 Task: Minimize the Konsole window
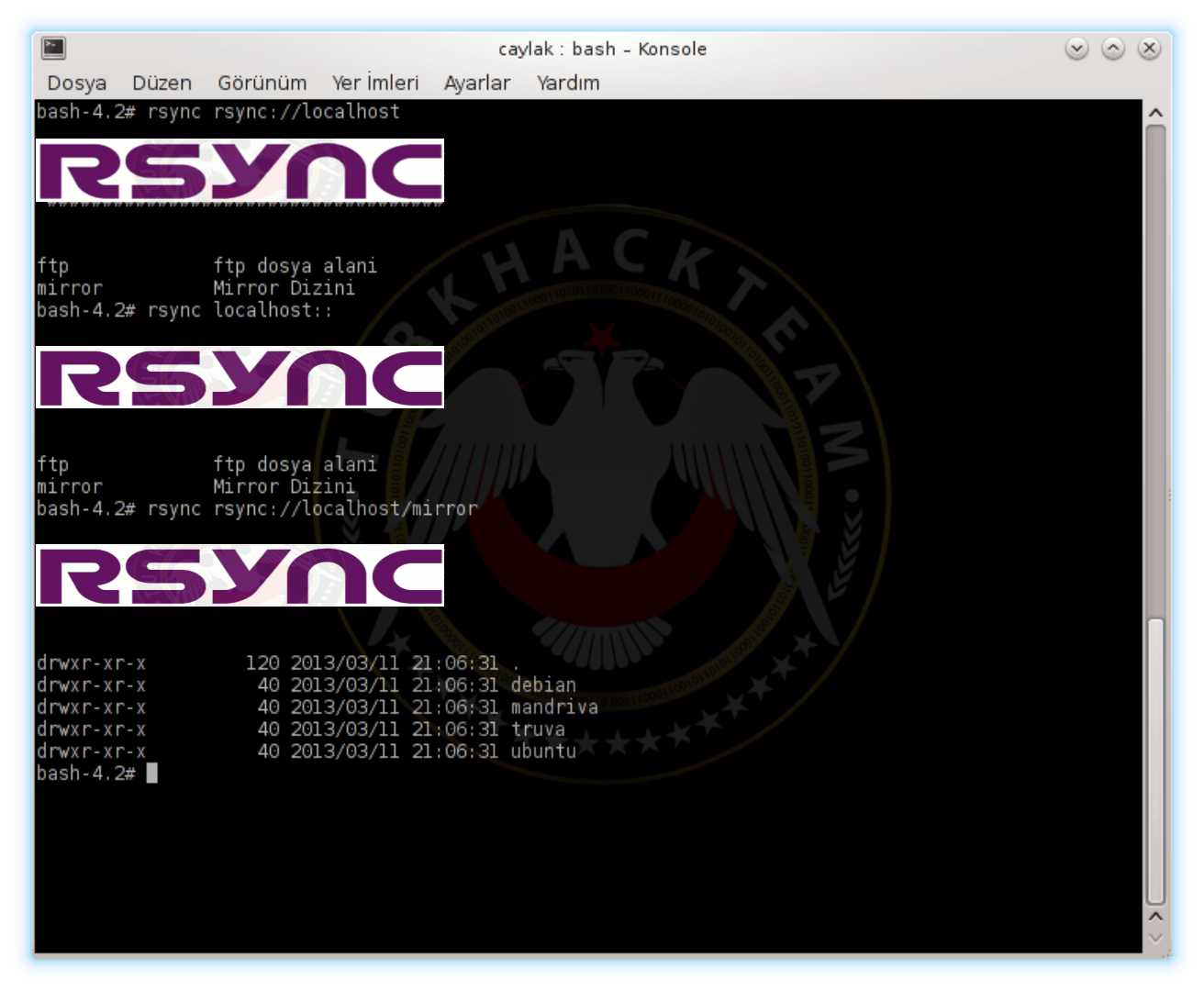point(1076,48)
